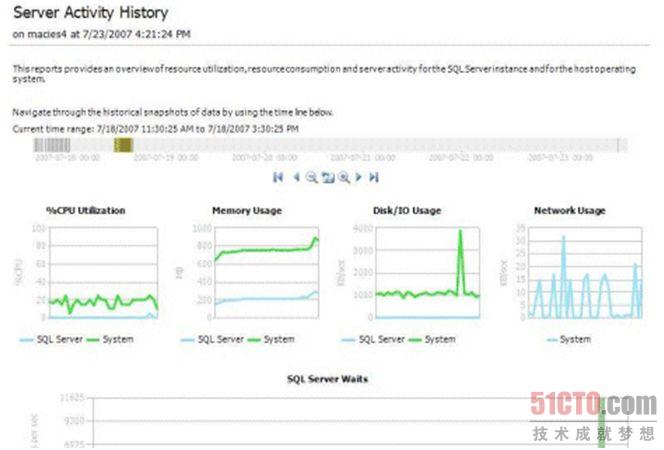This screenshot has height=450, width=664.
Task: Jump to last snapshot in timeline
Action: point(374,177)
